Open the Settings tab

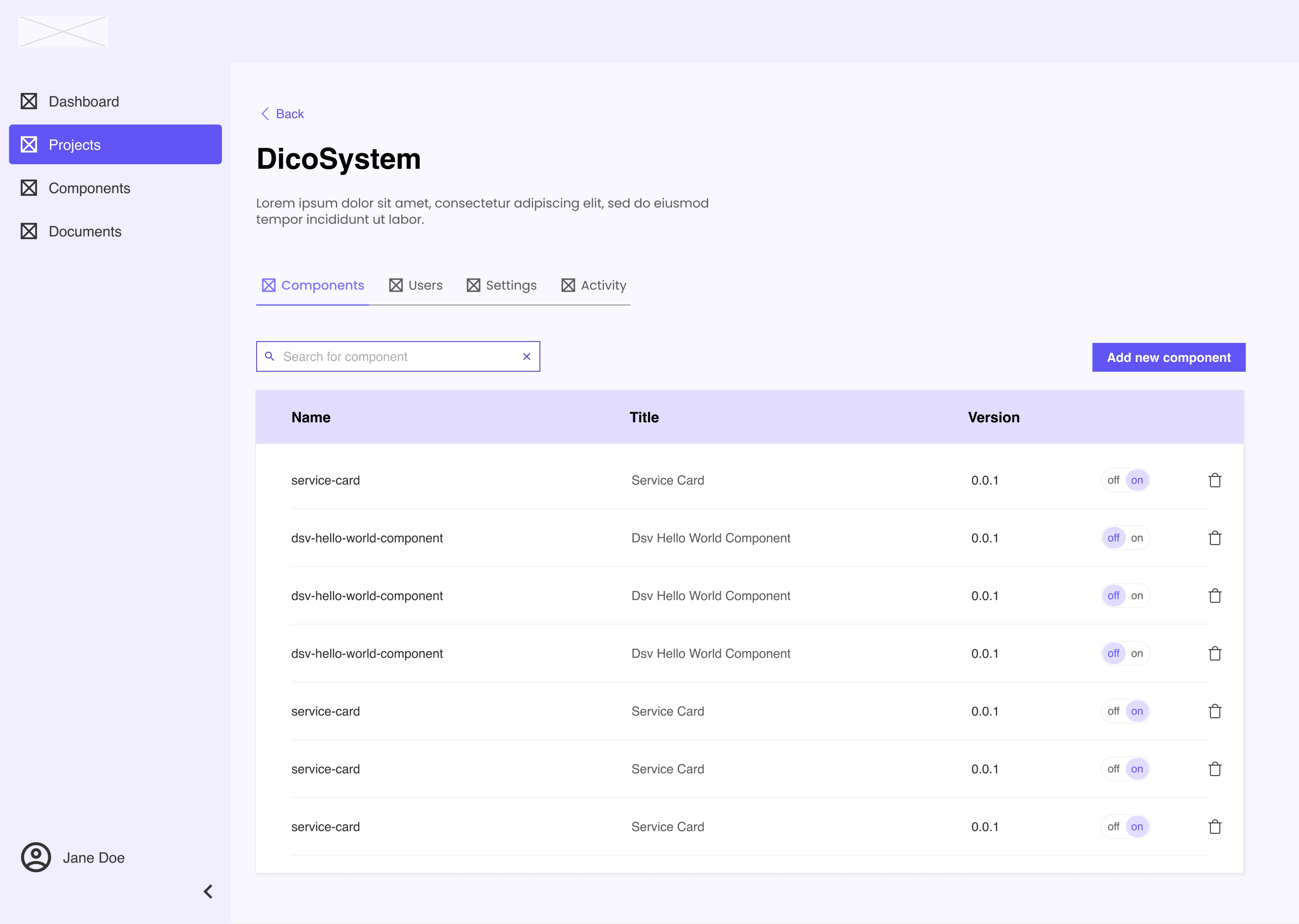point(502,285)
